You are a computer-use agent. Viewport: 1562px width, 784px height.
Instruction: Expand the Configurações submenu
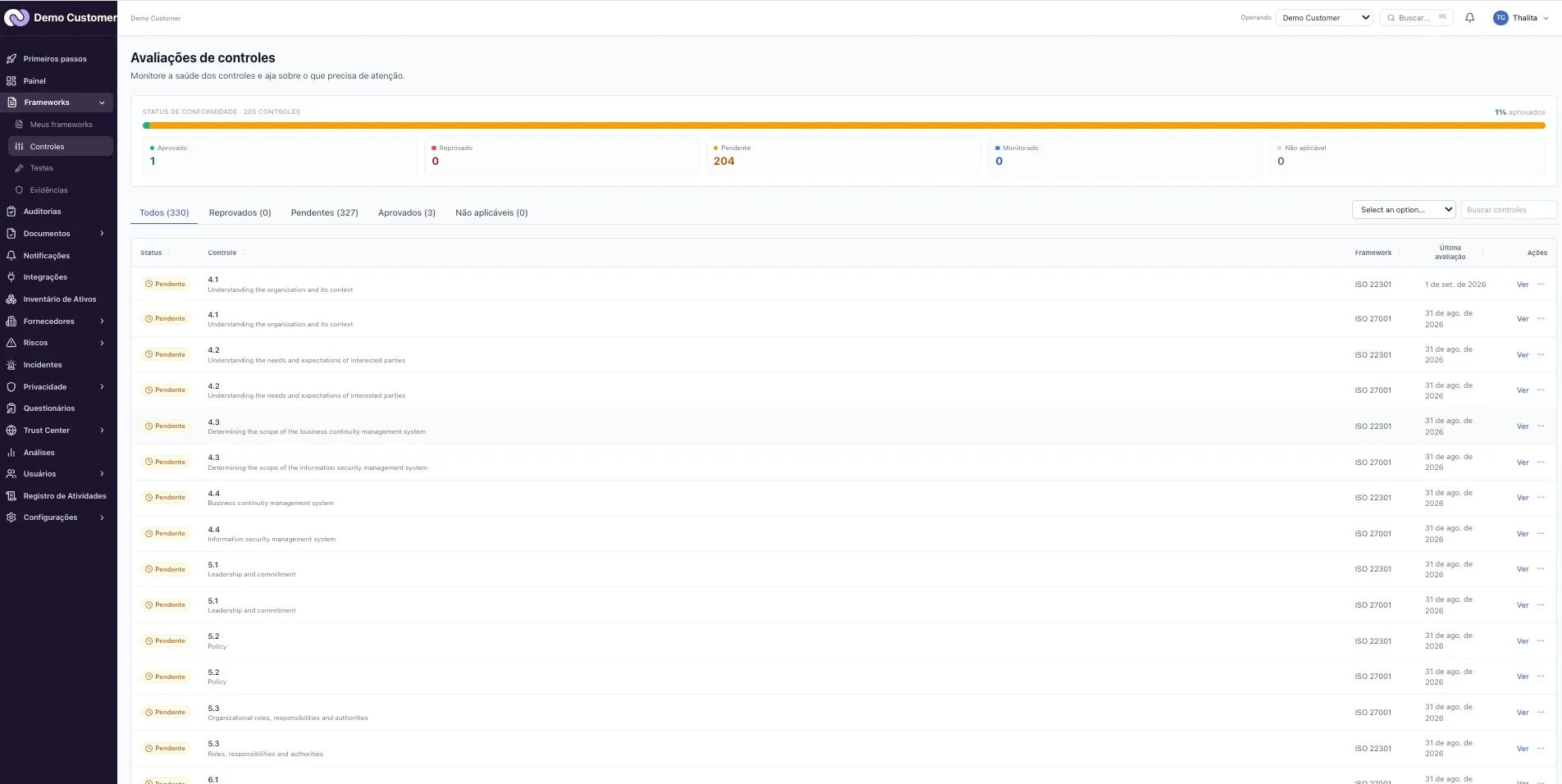102,517
